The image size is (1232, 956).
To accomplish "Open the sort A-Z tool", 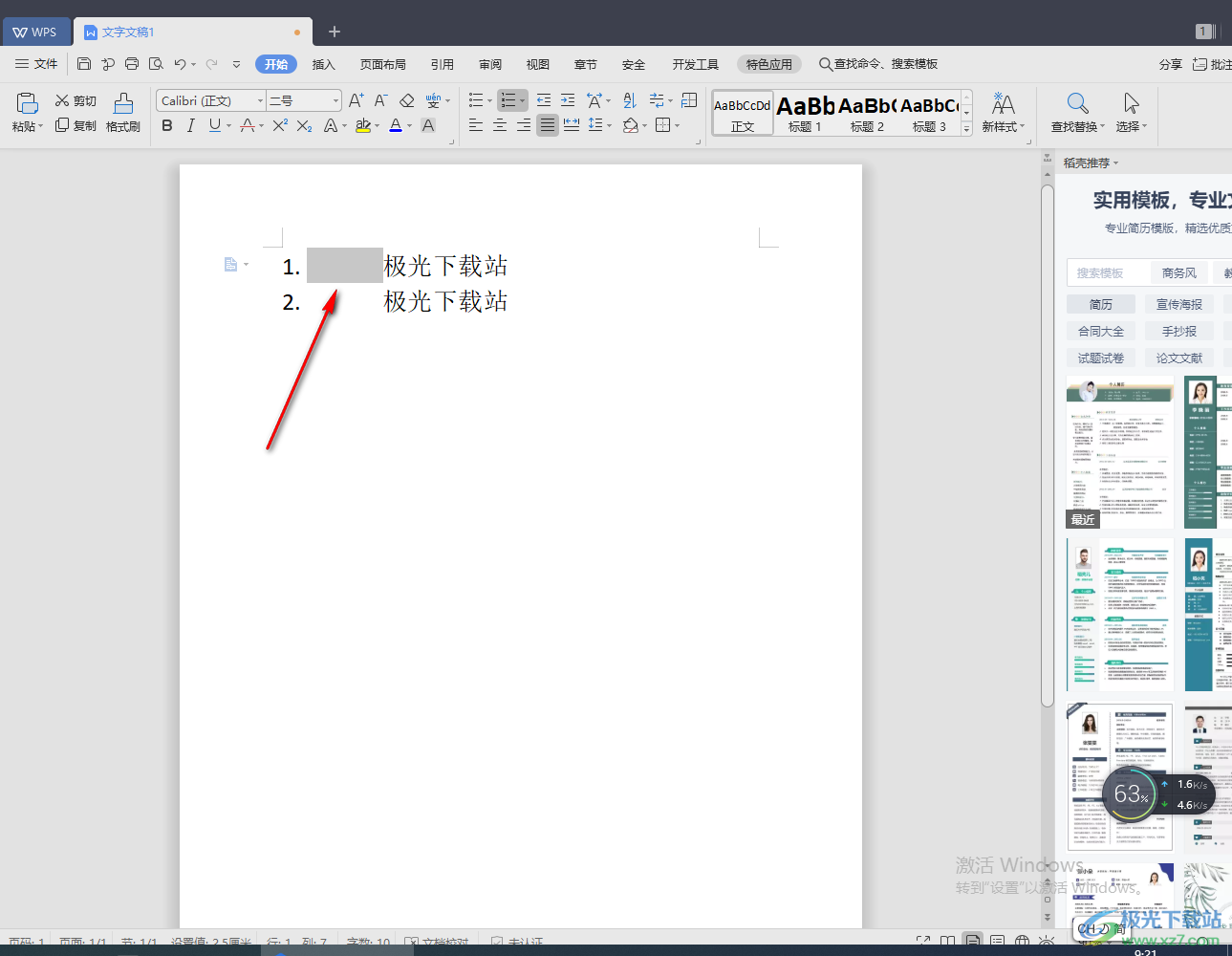I will [630, 100].
